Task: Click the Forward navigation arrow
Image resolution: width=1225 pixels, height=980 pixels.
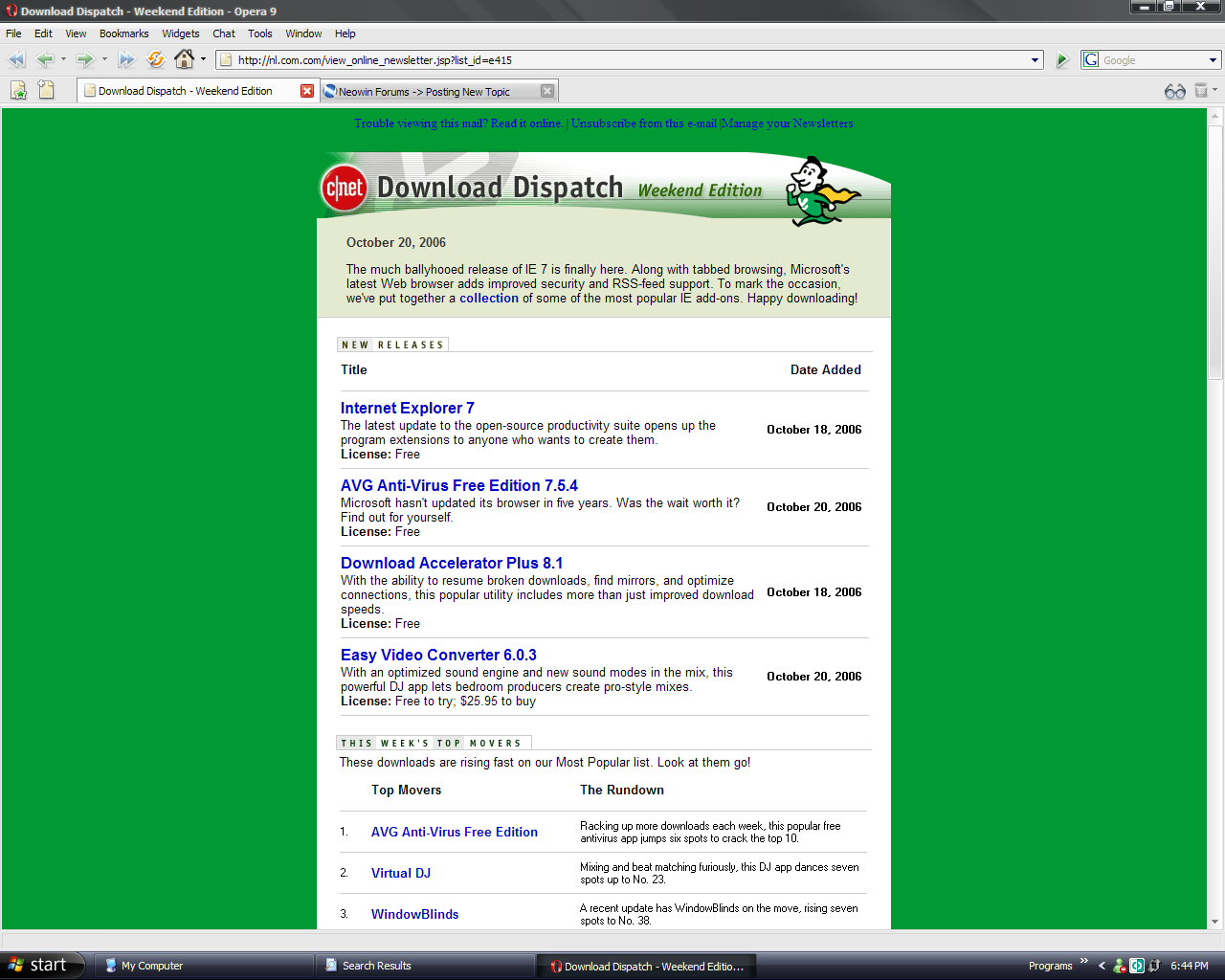Action: tap(88, 58)
